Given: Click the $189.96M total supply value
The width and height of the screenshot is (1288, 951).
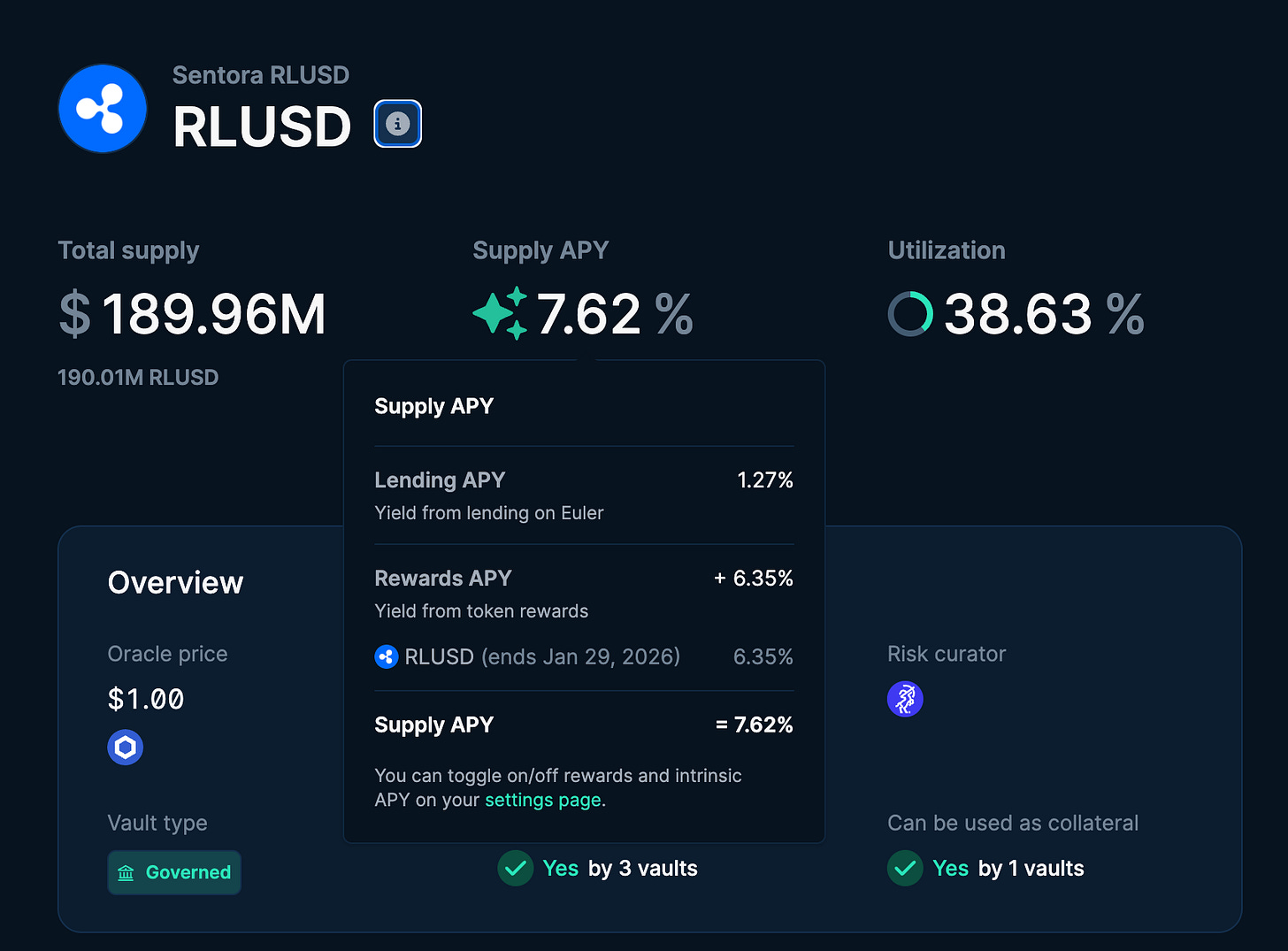Looking at the screenshot, I should click(193, 314).
